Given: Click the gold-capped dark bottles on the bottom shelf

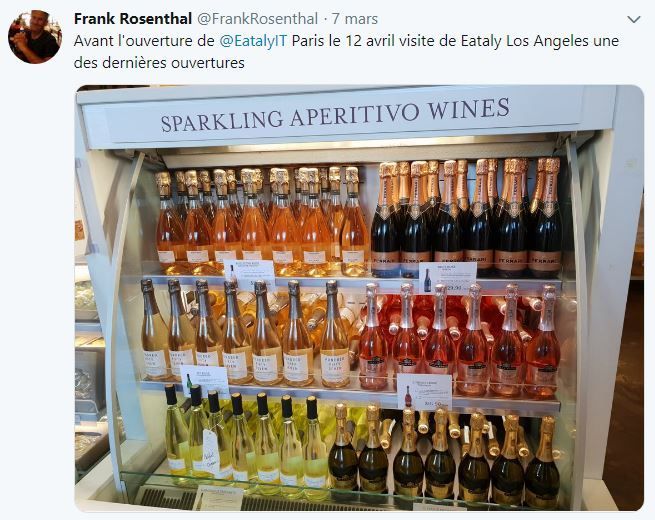Looking at the screenshot, I should [x=444, y=455].
